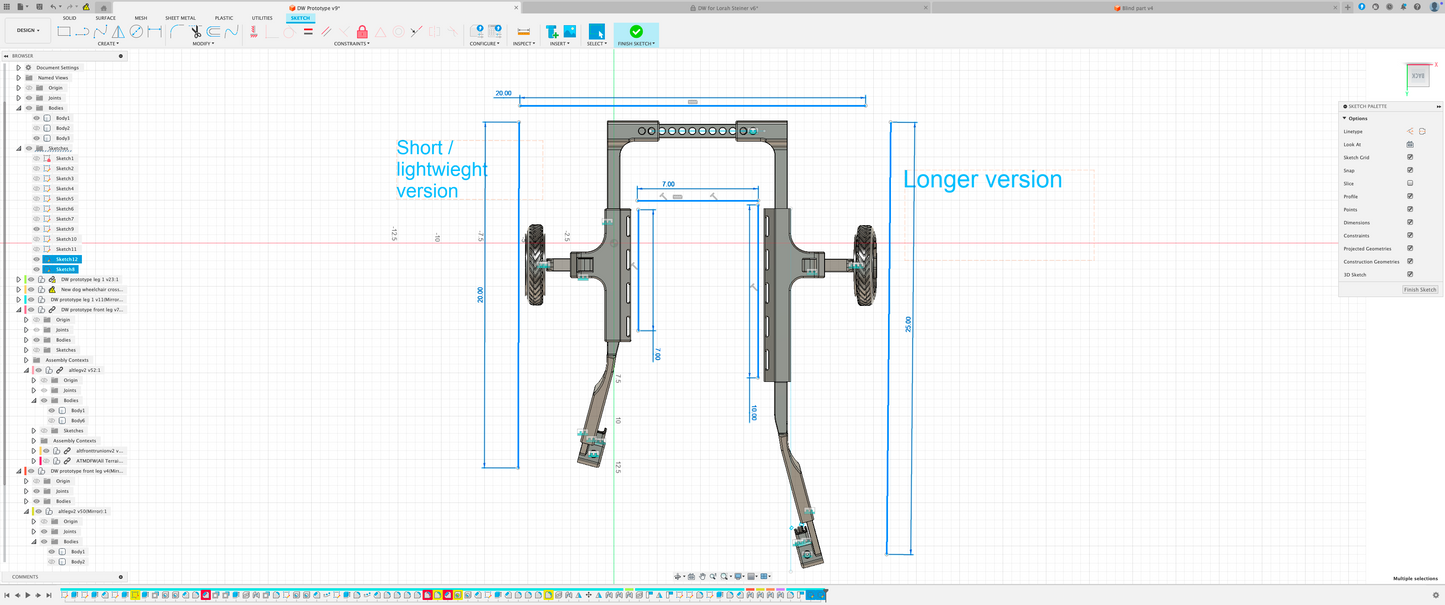Choose the Center Diameter Circle tool
Screen dimensions: 1445x605
136,32
